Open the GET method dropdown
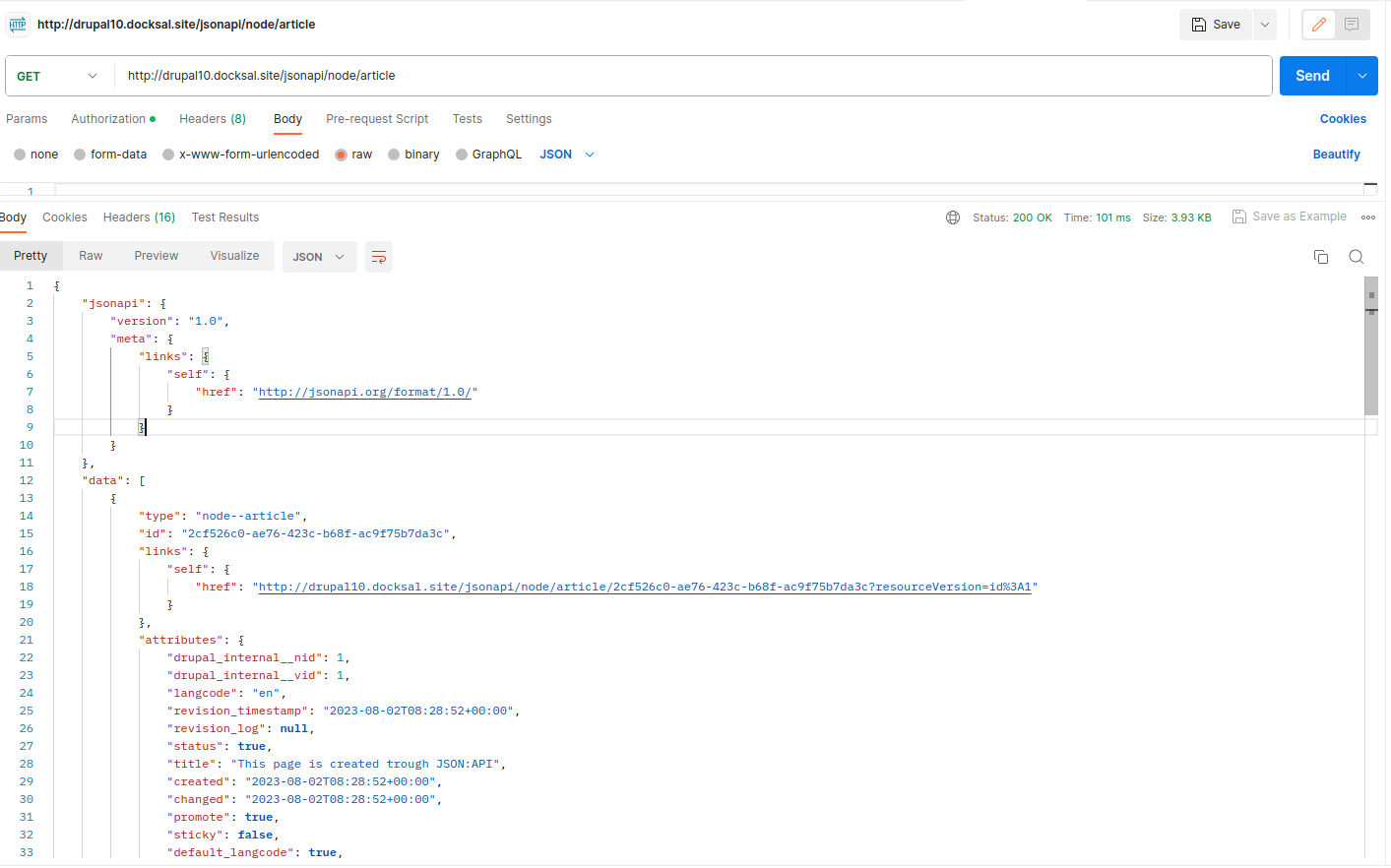 click(57, 76)
